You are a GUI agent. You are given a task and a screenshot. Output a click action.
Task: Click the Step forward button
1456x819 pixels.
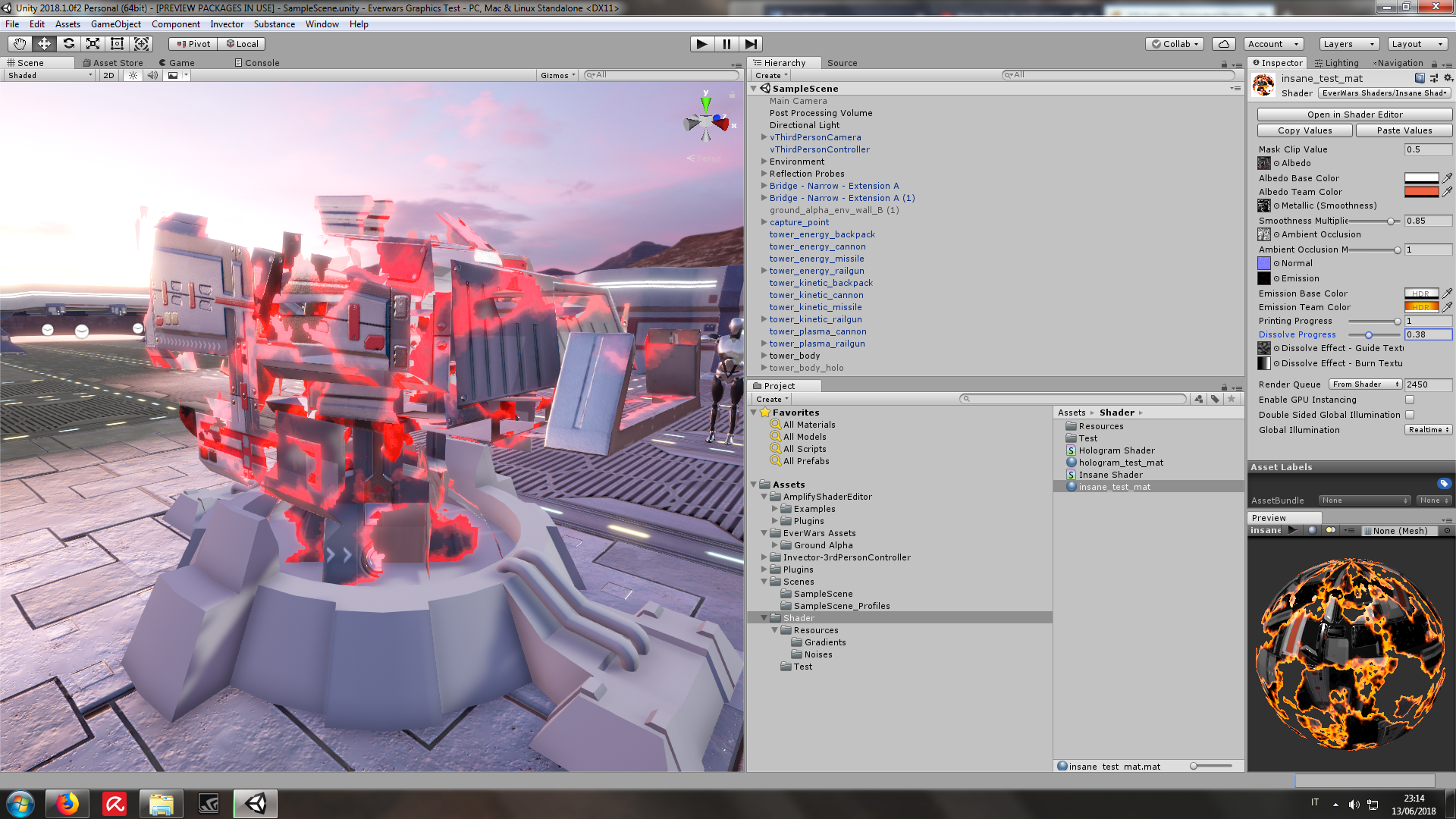click(x=750, y=44)
